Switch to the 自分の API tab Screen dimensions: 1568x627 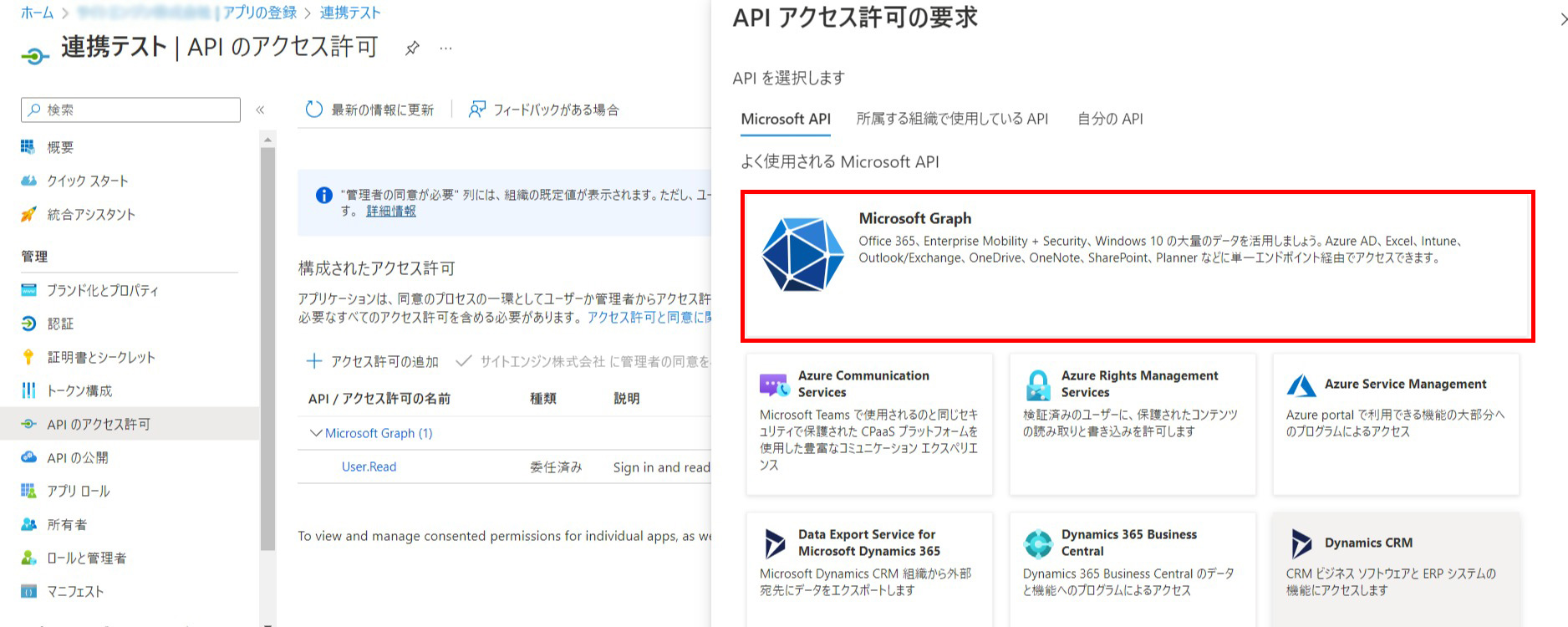click(x=1110, y=119)
